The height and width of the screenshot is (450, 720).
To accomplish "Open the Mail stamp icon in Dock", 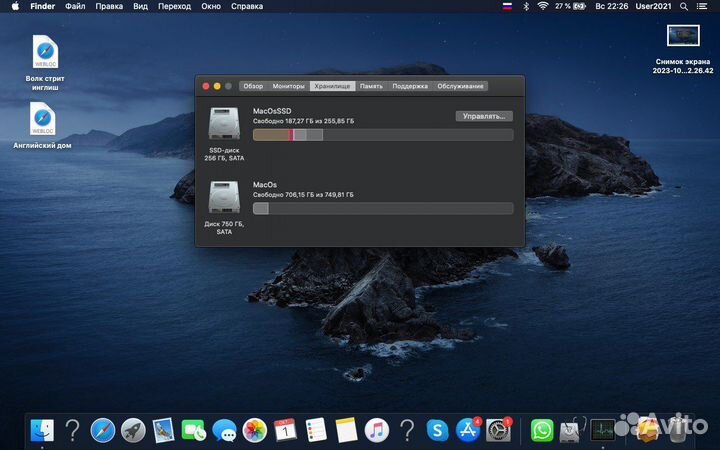I will point(163,430).
